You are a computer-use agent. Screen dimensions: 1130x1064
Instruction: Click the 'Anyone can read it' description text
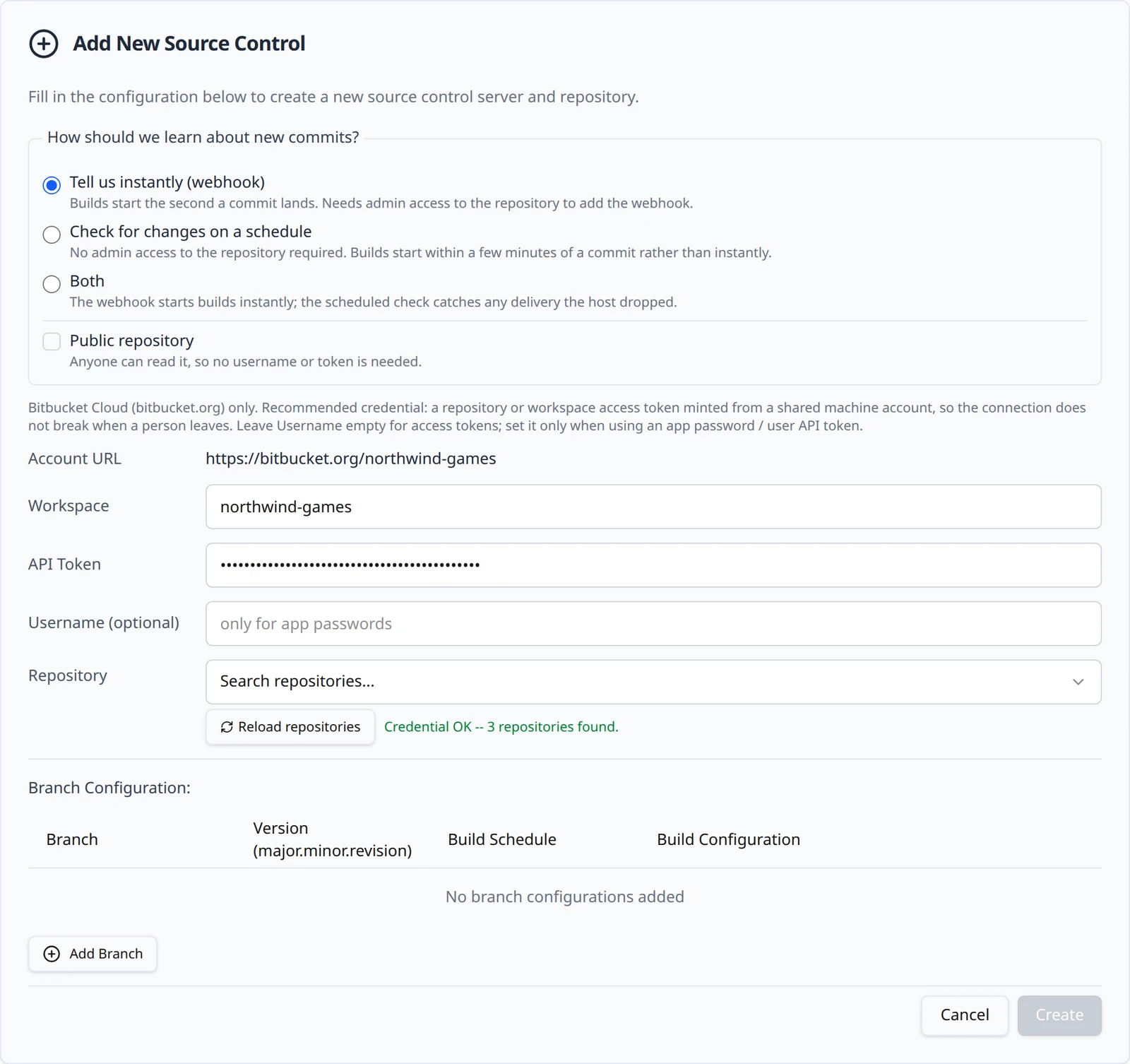tap(246, 362)
